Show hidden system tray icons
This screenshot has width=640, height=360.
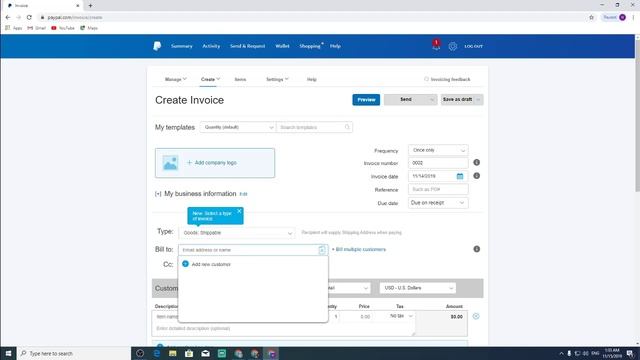click(x=561, y=353)
